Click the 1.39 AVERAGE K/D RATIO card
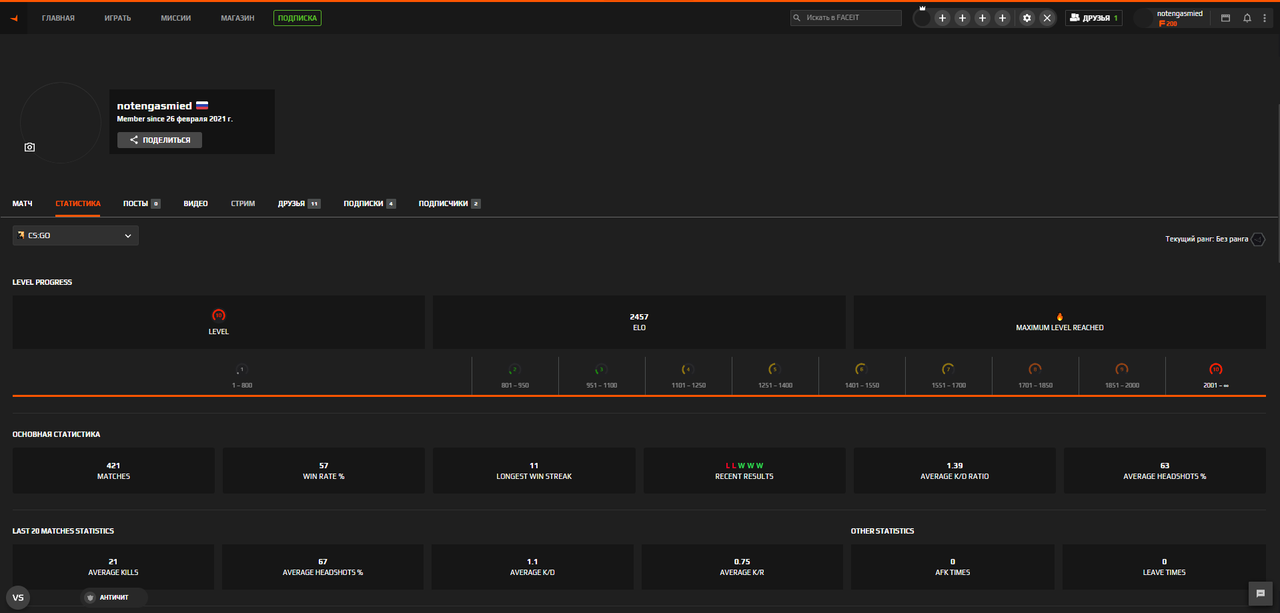 954,470
